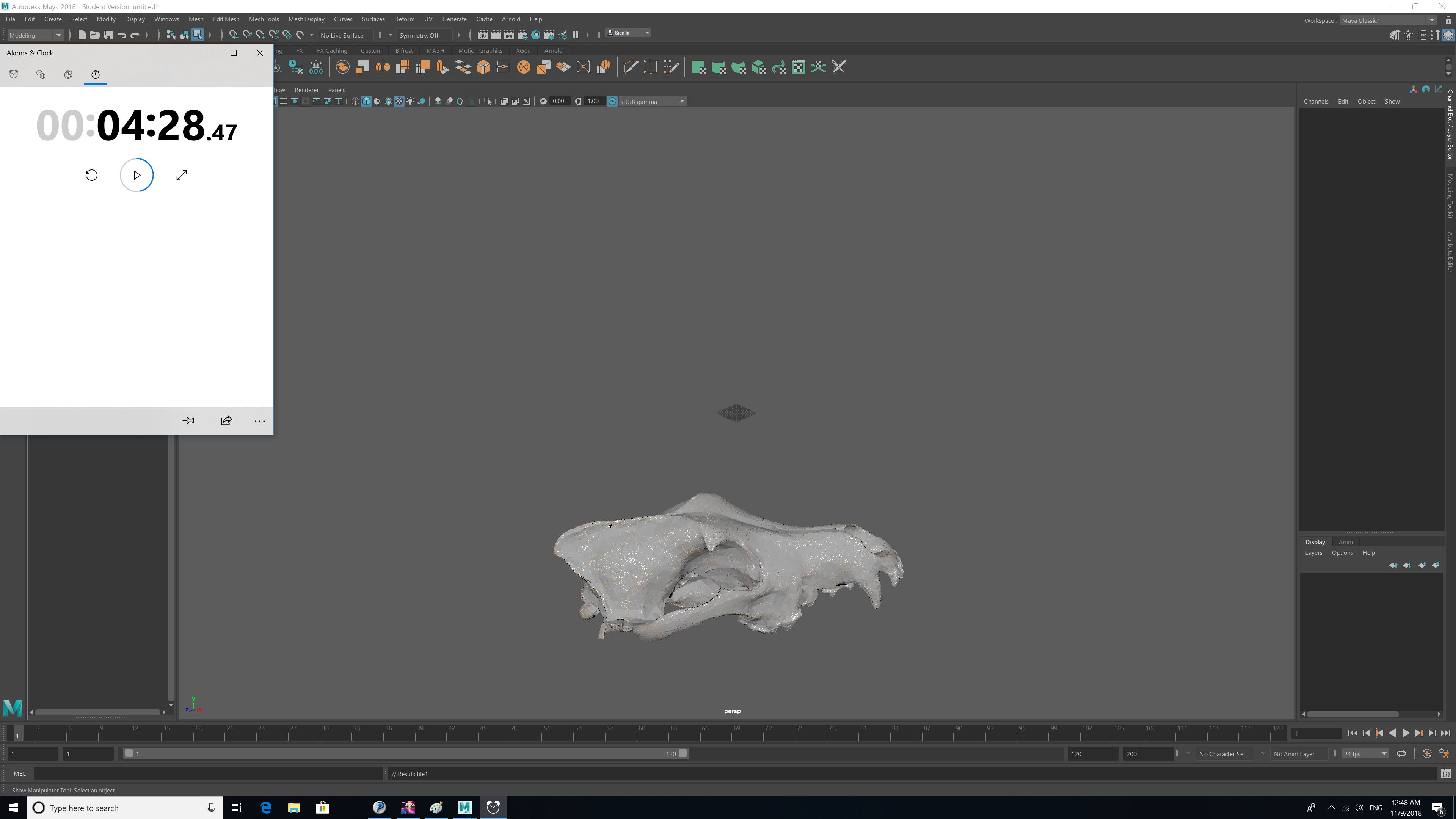Open the Modeling menu set dropdown
The image size is (1456, 819).
point(35,35)
